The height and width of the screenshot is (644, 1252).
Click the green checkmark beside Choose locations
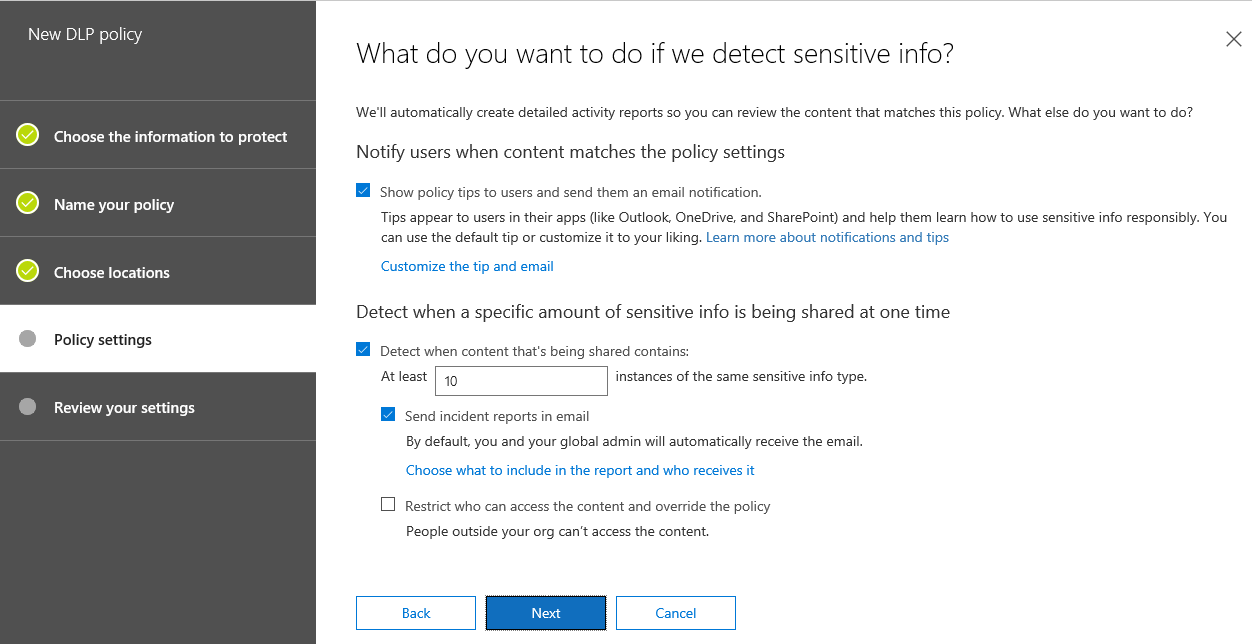point(29,270)
